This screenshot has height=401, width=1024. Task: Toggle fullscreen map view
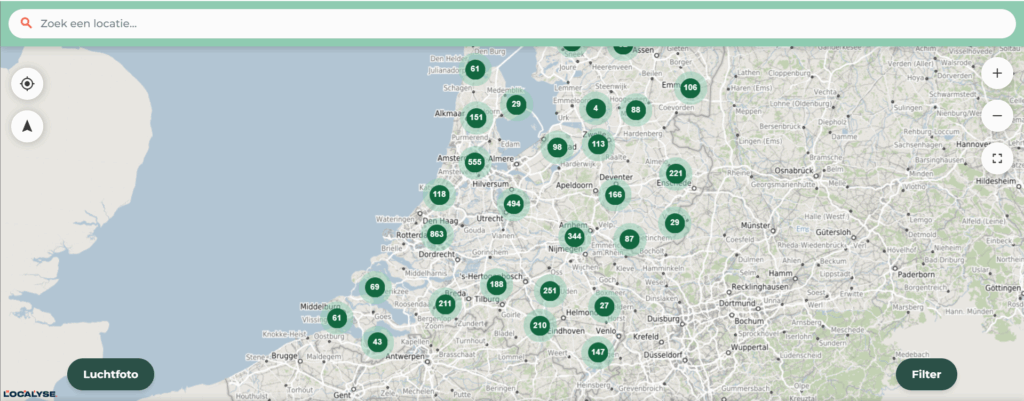pos(997,158)
